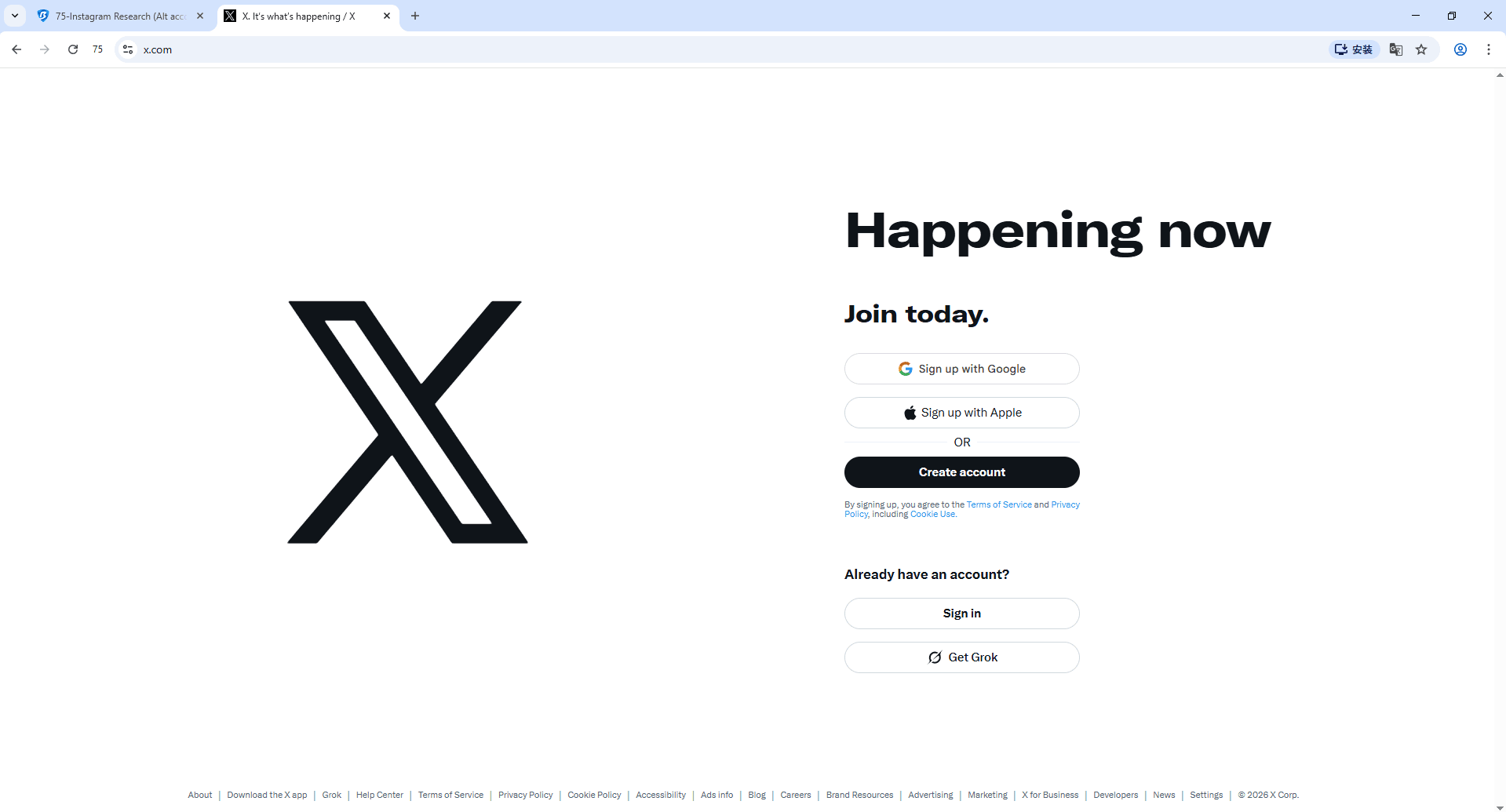Click the Google Translate icon in the address bar
The width and height of the screenshot is (1506, 812).
click(1396, 49)
